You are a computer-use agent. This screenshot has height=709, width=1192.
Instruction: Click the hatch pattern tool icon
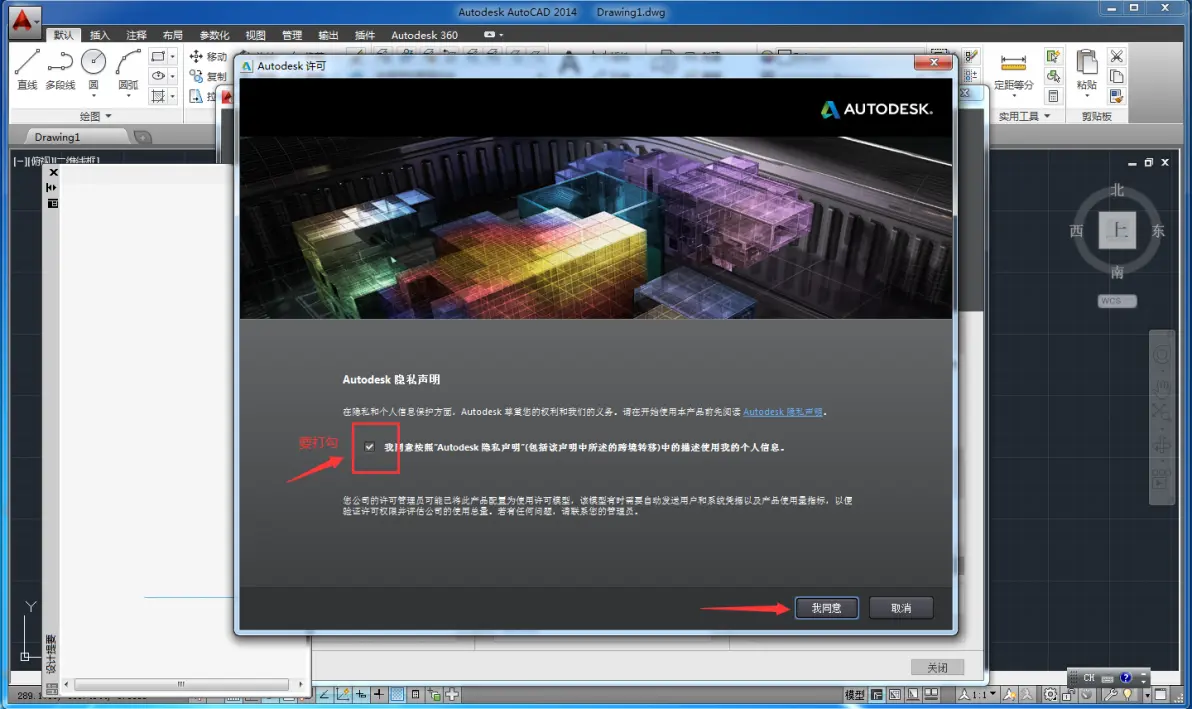[x=157, y=96]
